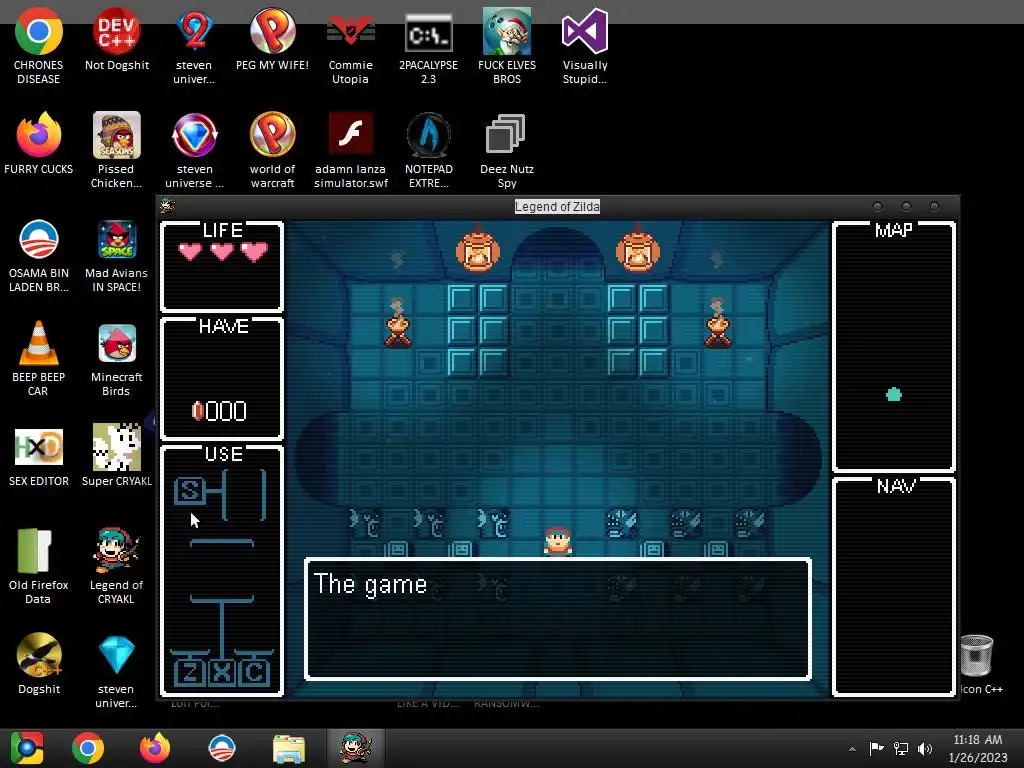Open the Recycle Bin on the desktop
The image size is (1024, 768).
click(977, 655)
